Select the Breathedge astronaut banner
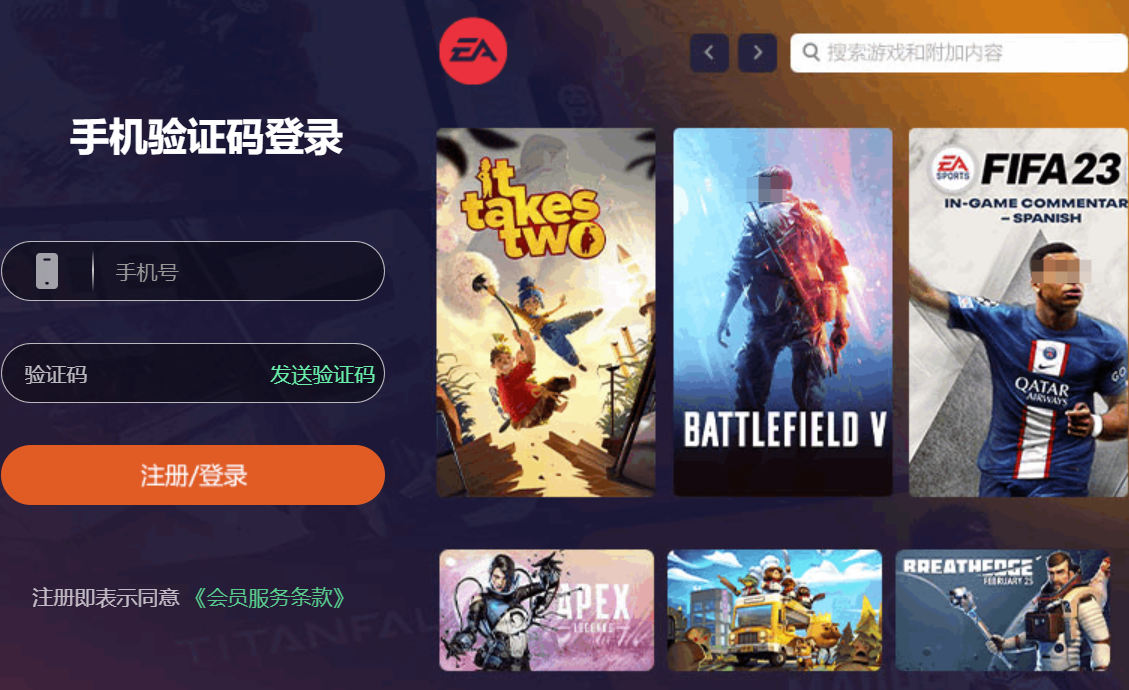This screenshot has height=690, width=1129. [x=1002, y=610]
